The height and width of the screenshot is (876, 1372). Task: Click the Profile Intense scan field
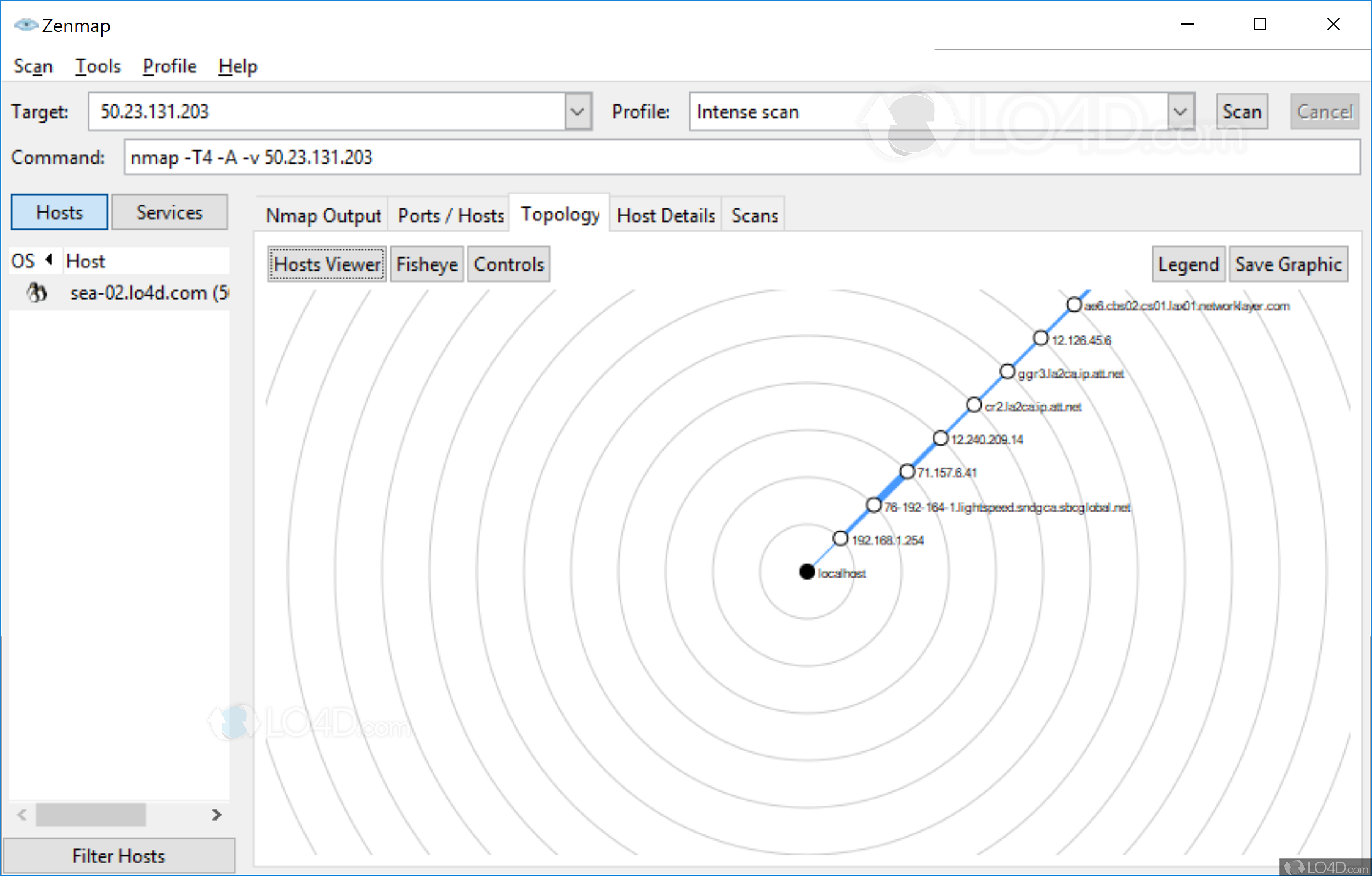tap(929, 111)
